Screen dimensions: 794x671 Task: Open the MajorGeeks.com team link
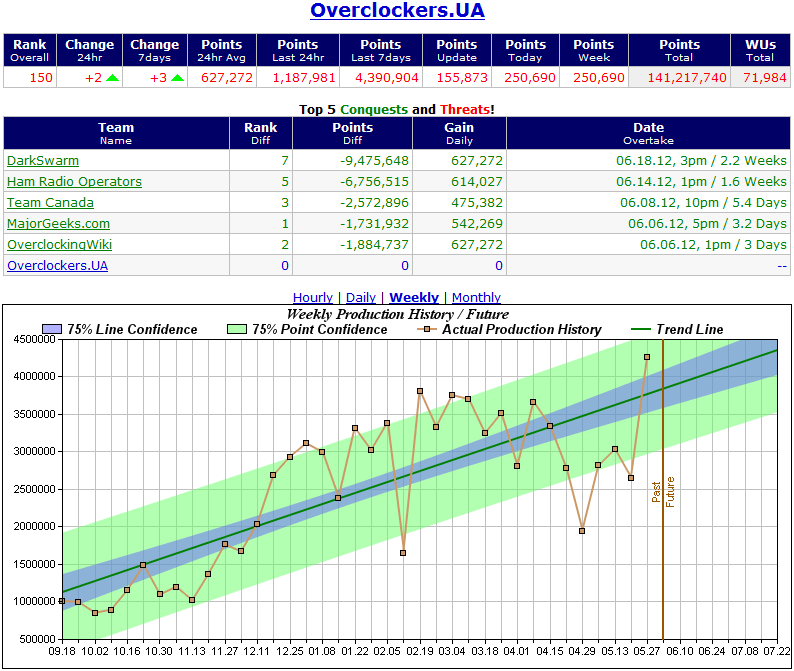coord(58,223)
